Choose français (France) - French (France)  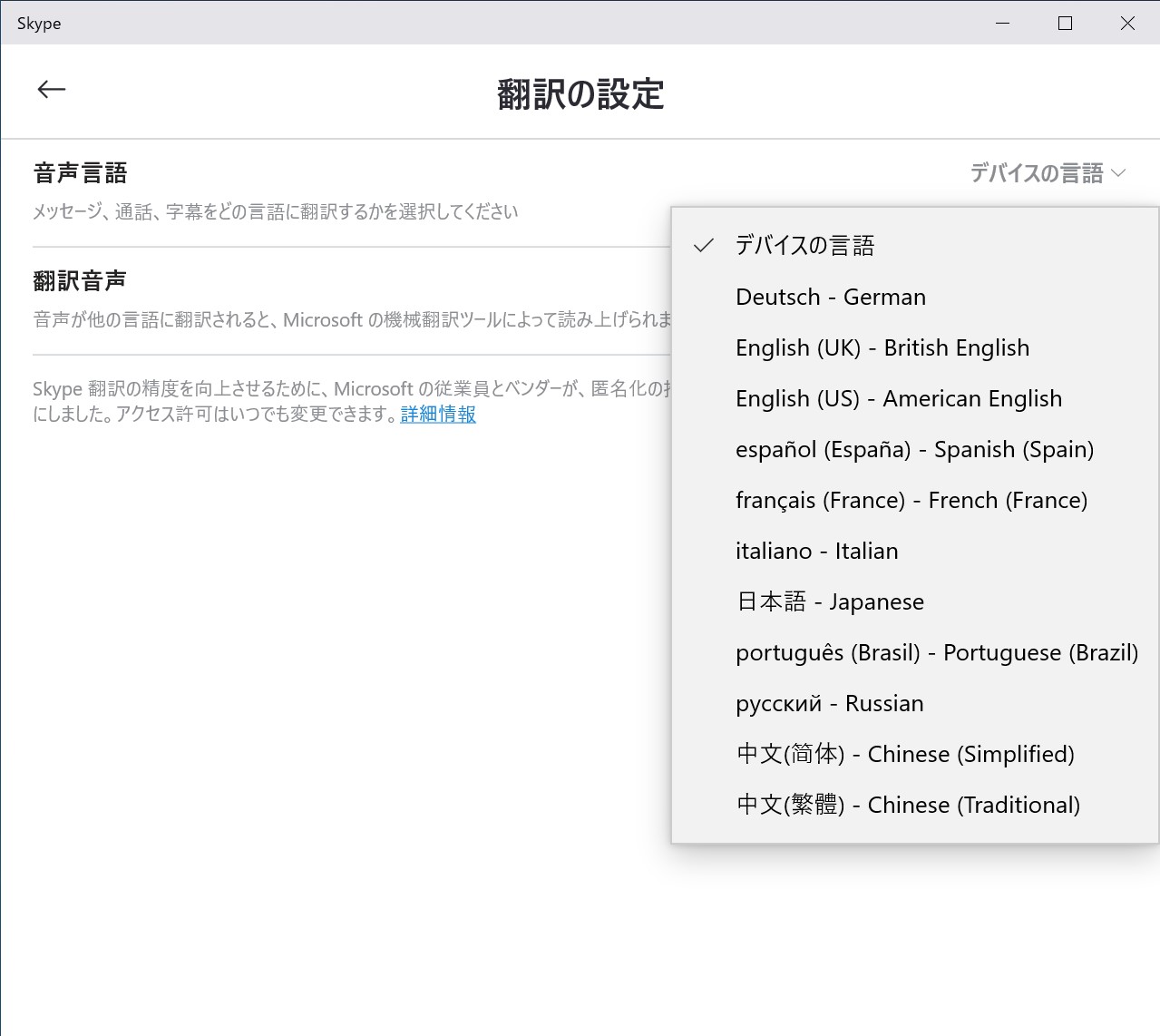[911, 500]
